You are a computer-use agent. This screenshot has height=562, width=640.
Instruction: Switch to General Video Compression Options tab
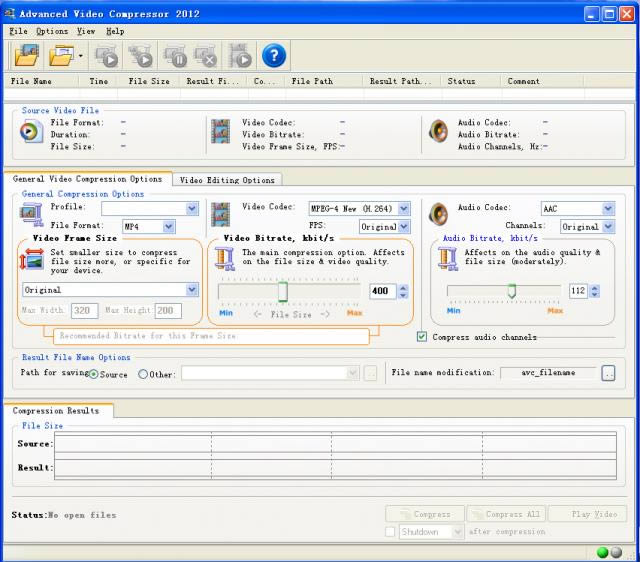pos(87,179)
